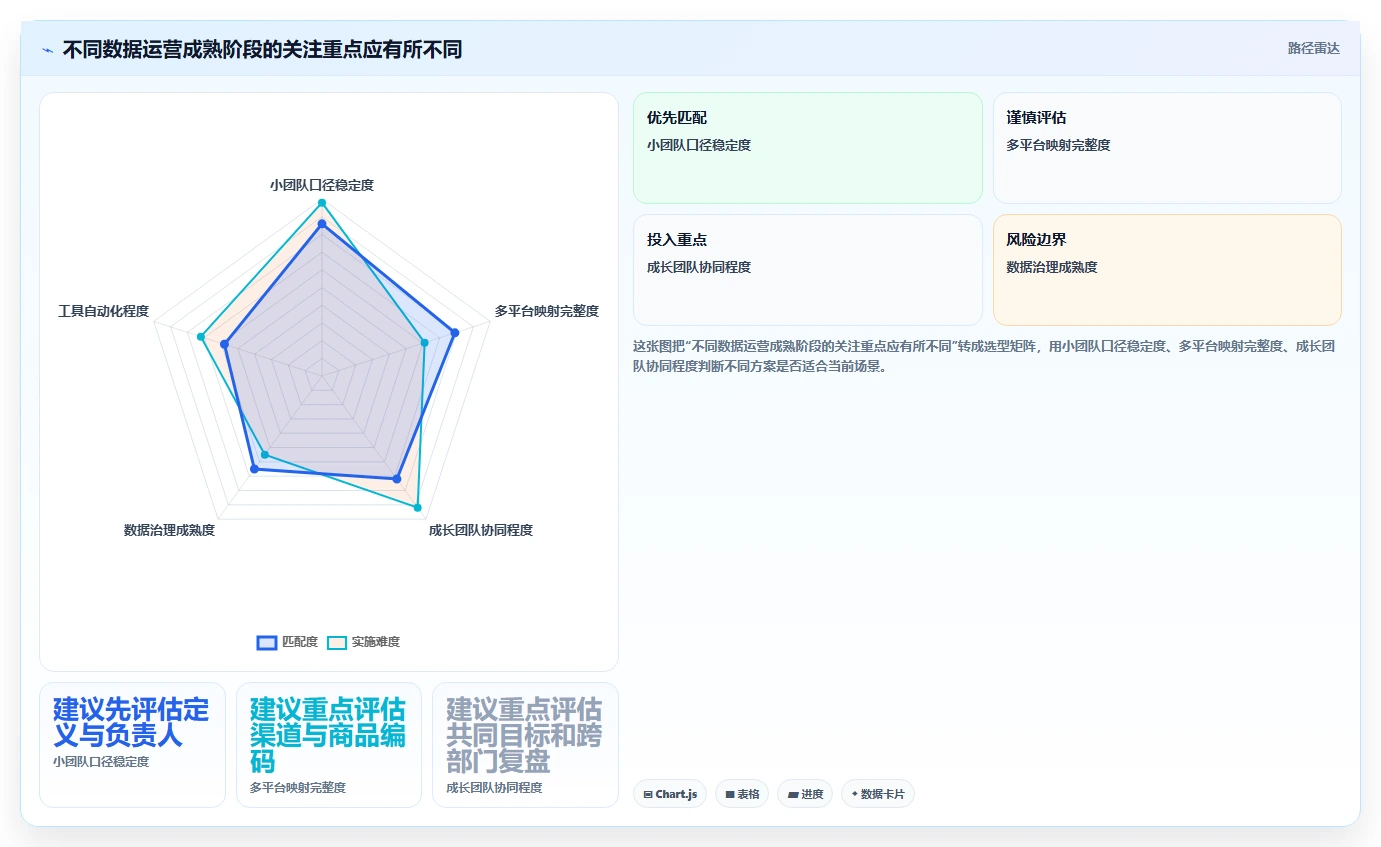Viewport: 1381px width, 847px height.
Task: Select the 建议先评估定义与负责人 card
Action: click(132, 745)
